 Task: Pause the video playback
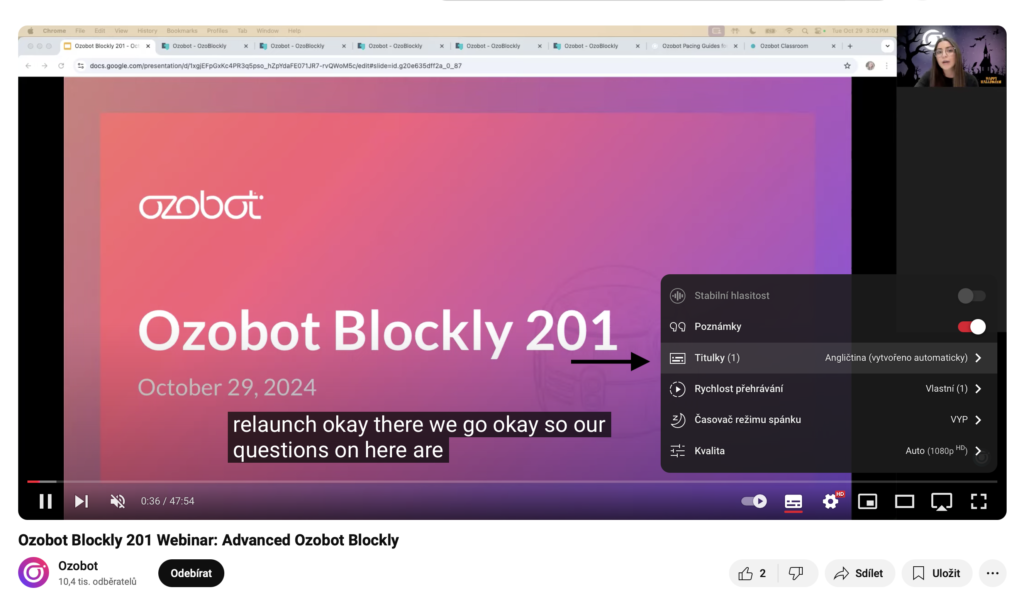point(45,501)
